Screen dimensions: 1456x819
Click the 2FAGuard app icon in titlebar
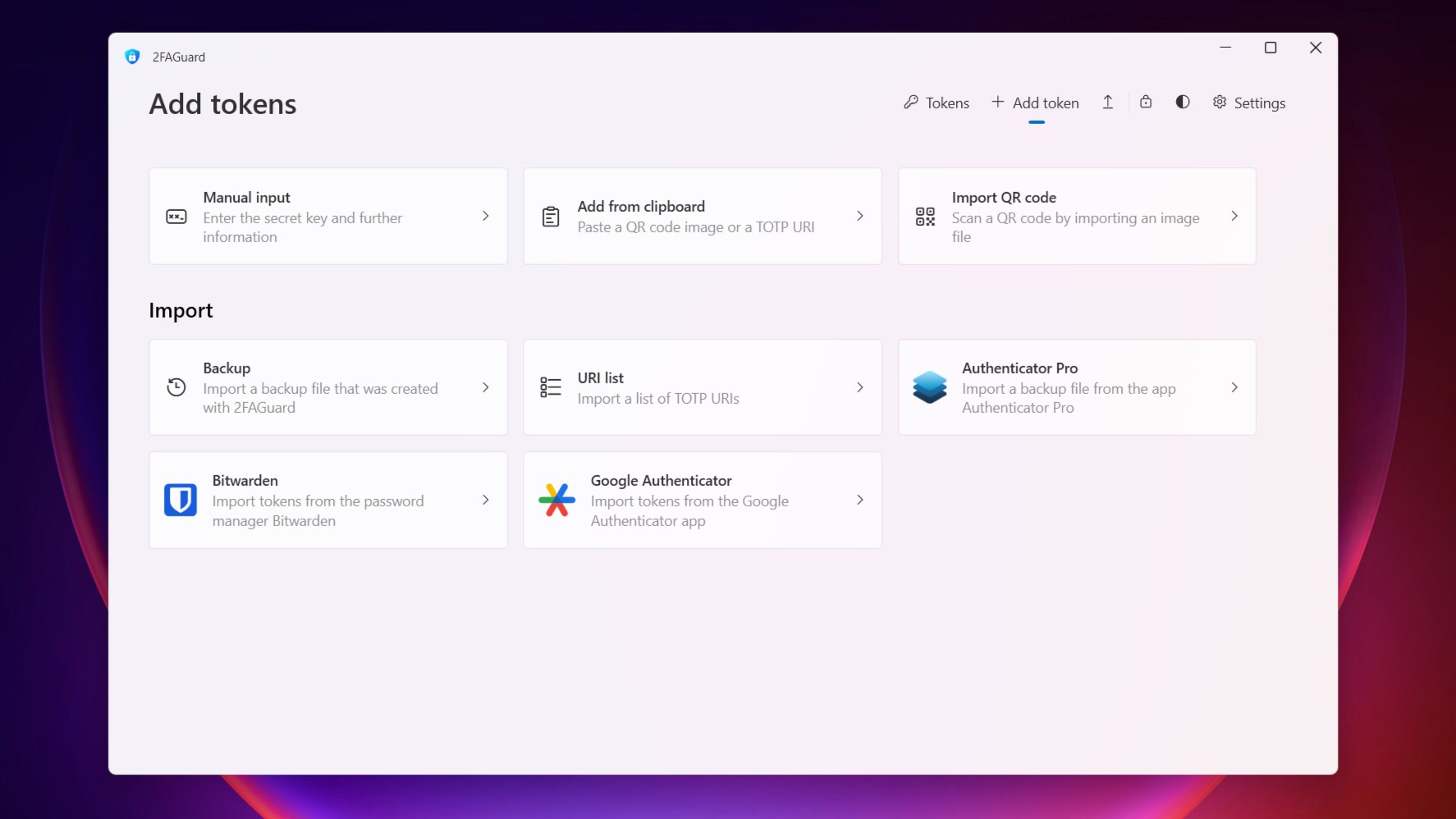[x=132, y=56]
